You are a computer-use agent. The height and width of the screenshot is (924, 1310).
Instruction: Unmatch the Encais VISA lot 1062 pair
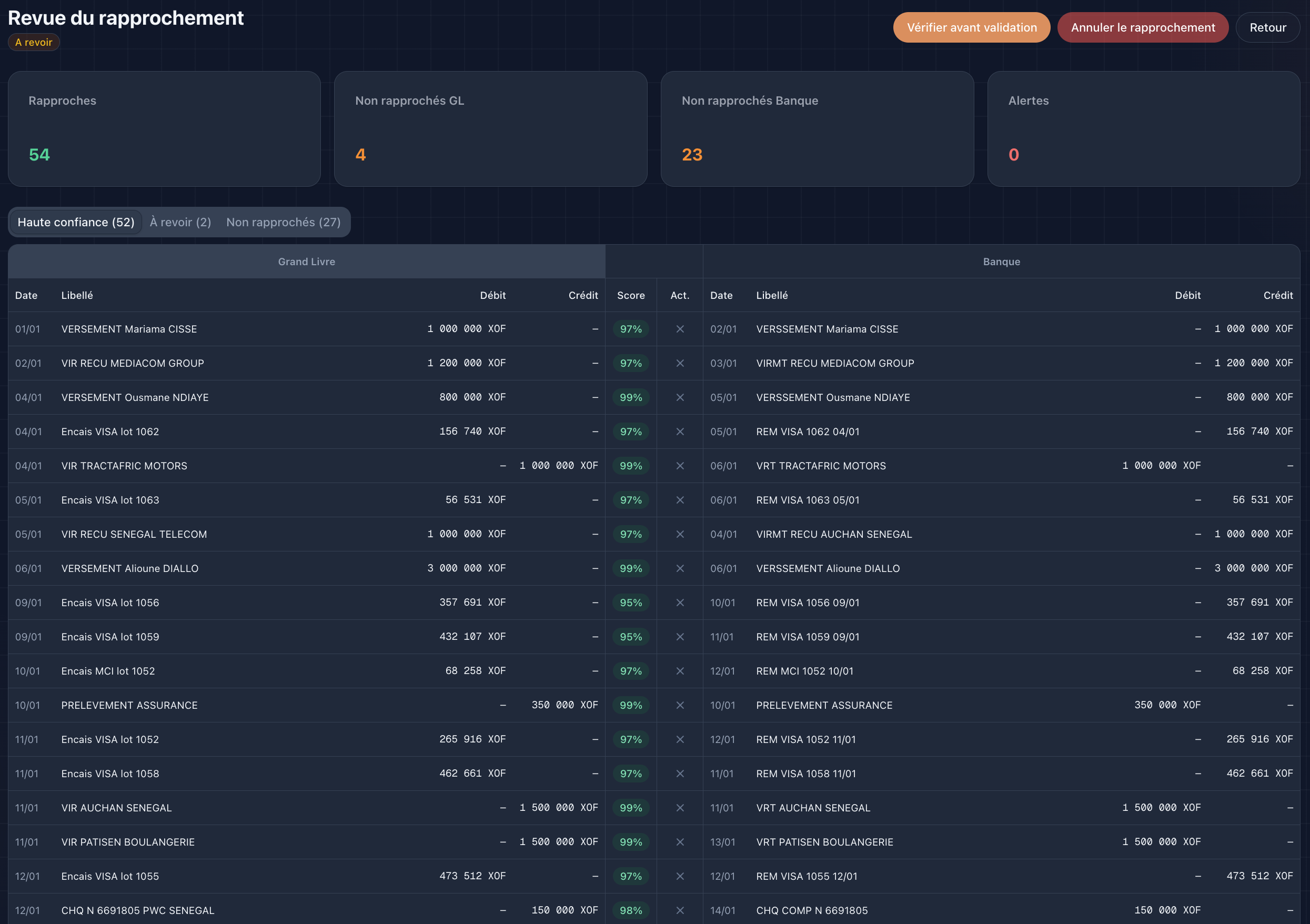tap(680, 431)
